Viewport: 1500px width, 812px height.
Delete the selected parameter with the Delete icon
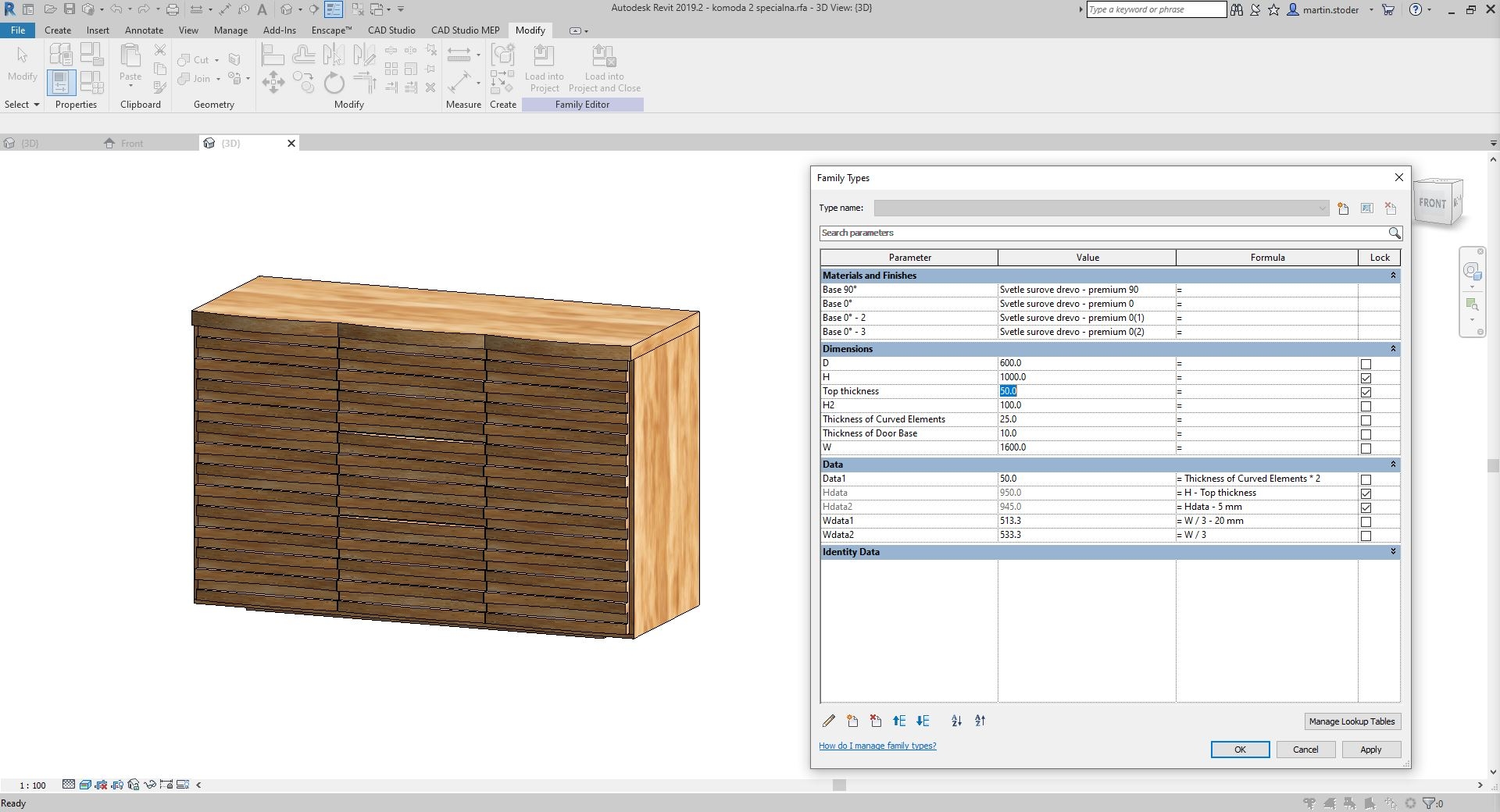(874, 721)
